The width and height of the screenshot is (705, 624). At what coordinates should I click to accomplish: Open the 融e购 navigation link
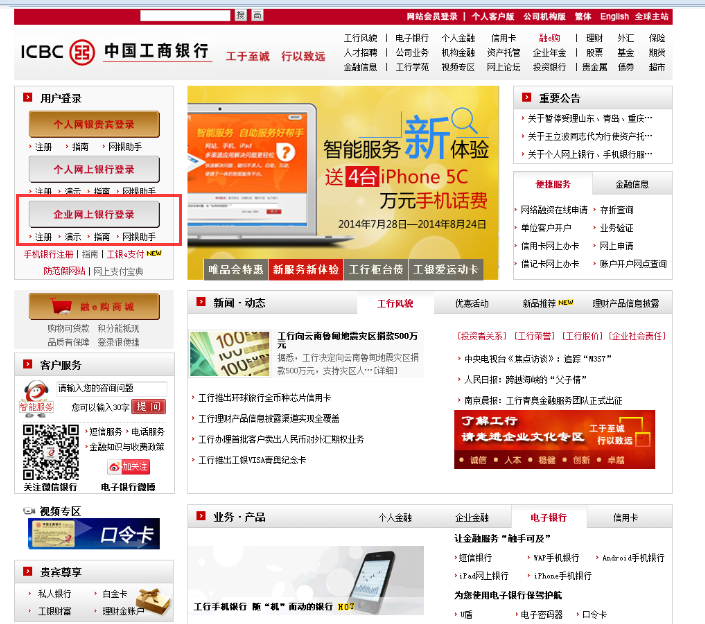click(549, 38)
